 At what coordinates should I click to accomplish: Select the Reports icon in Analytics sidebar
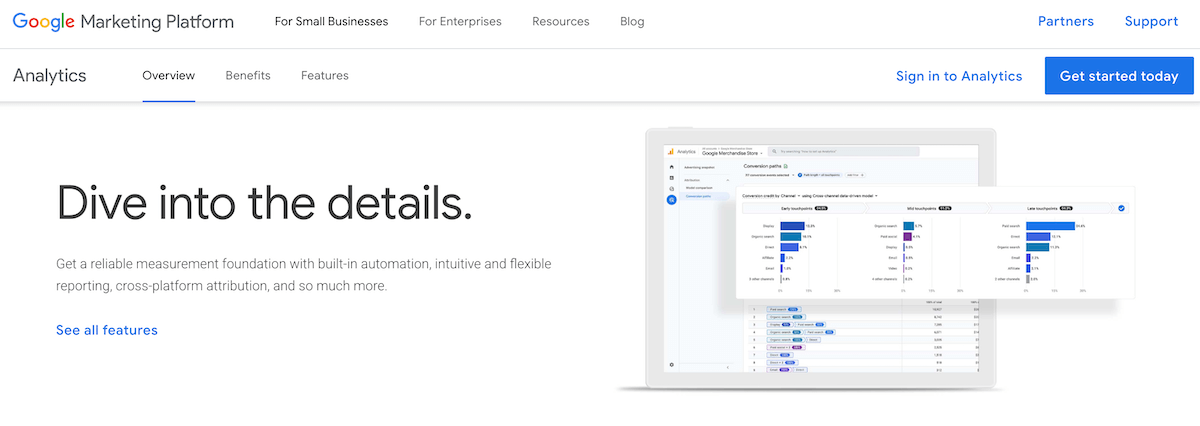[x=671, y=177]
